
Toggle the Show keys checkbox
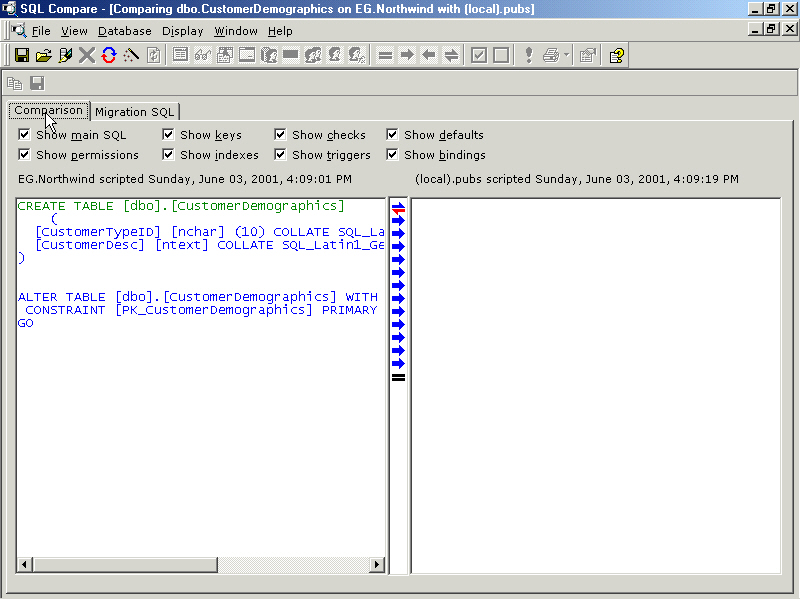pos(168,135)
